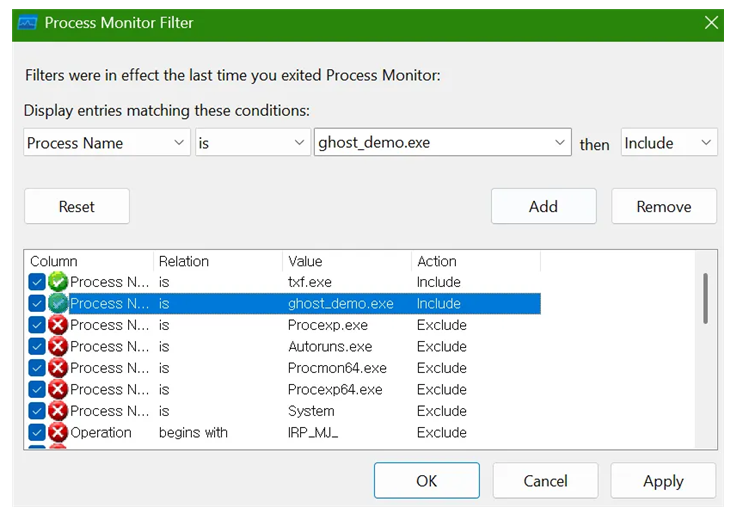Open the Process Name column dropdown
The width and height of the screenshot is (738, 513).
[106, 143]
